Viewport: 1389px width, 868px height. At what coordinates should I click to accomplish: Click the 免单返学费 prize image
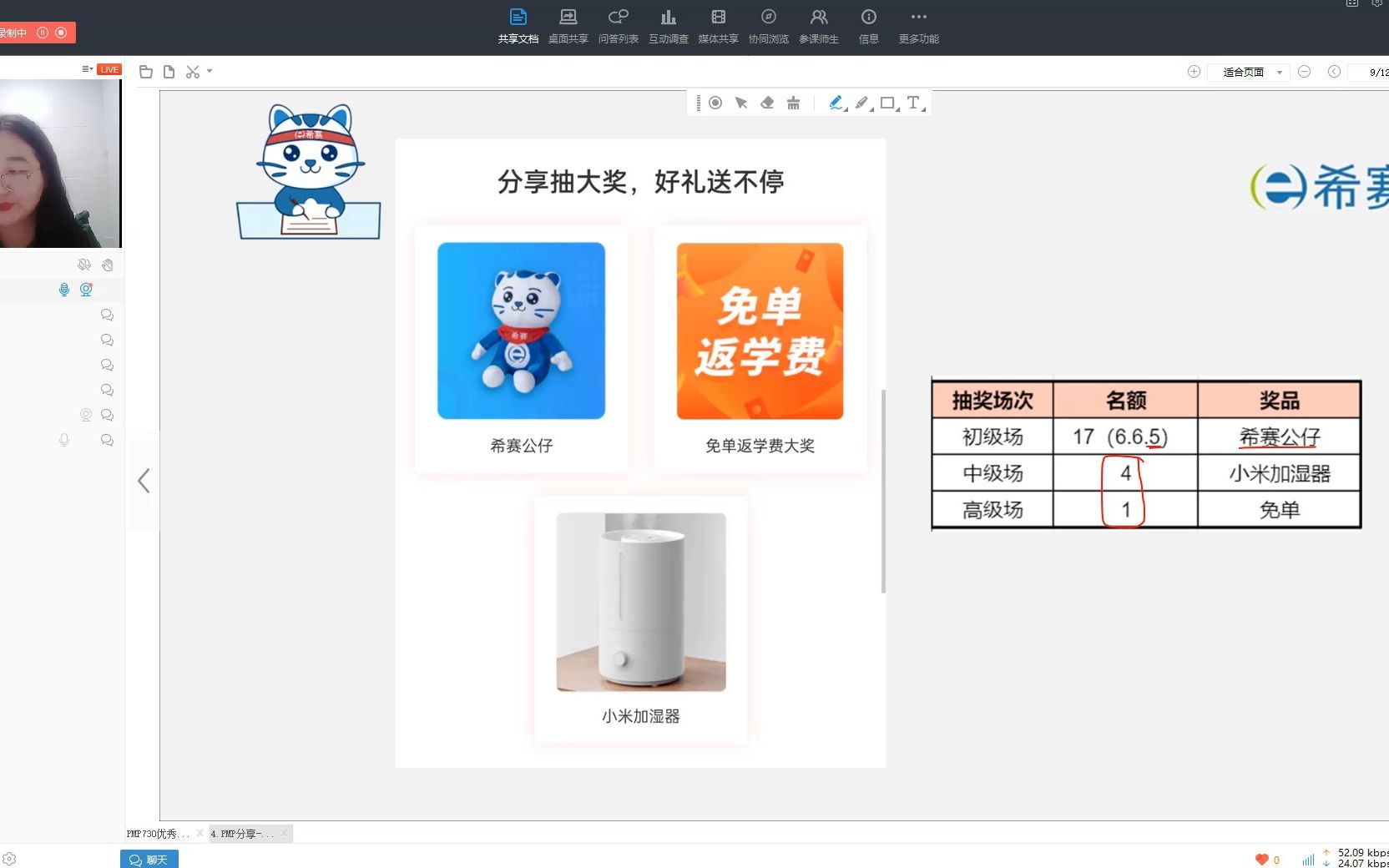click(760, 331)
